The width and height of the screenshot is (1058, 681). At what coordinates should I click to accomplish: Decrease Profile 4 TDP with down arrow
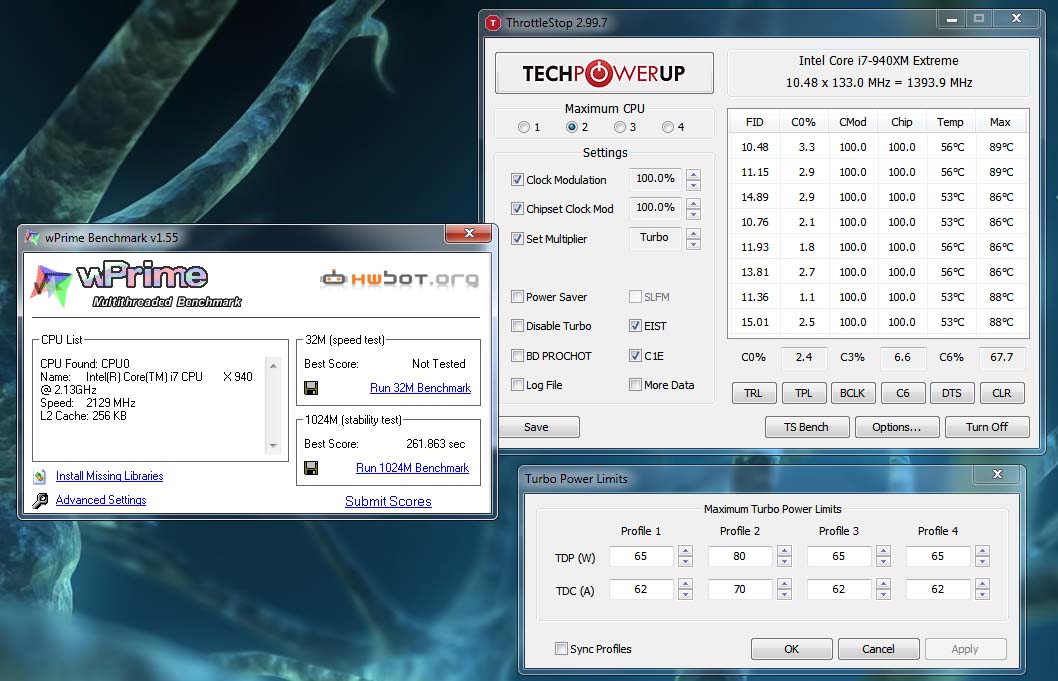point(982,562)
